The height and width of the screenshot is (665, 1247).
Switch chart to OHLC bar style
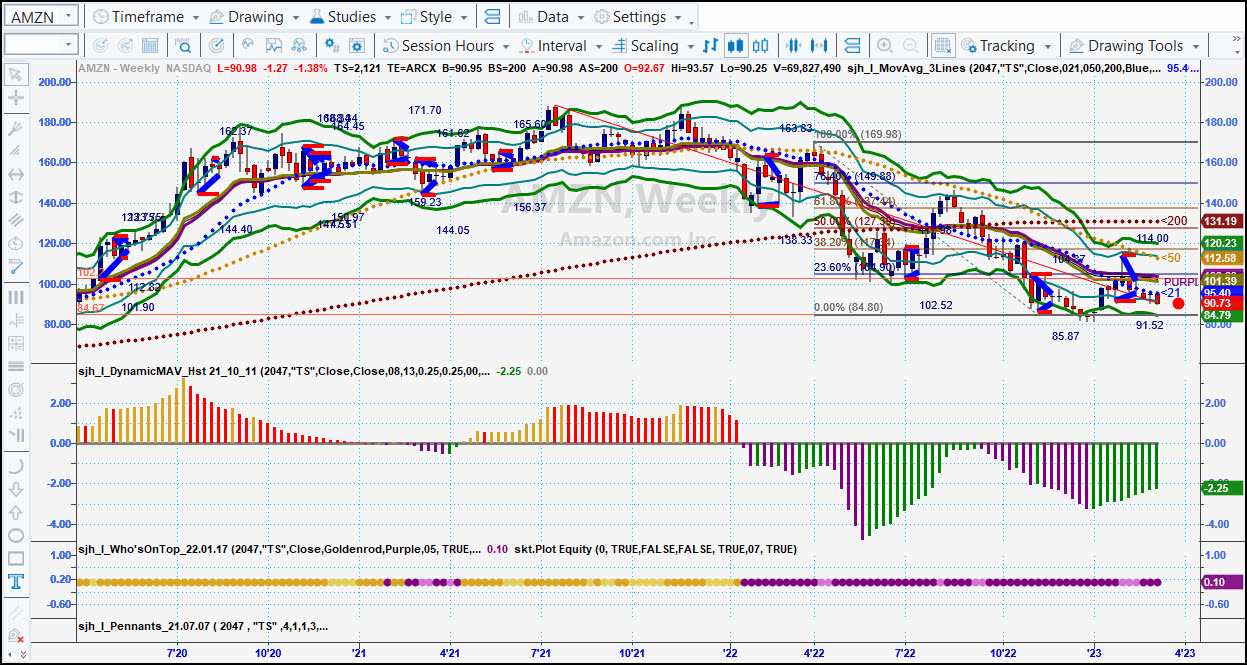point(711,45)
